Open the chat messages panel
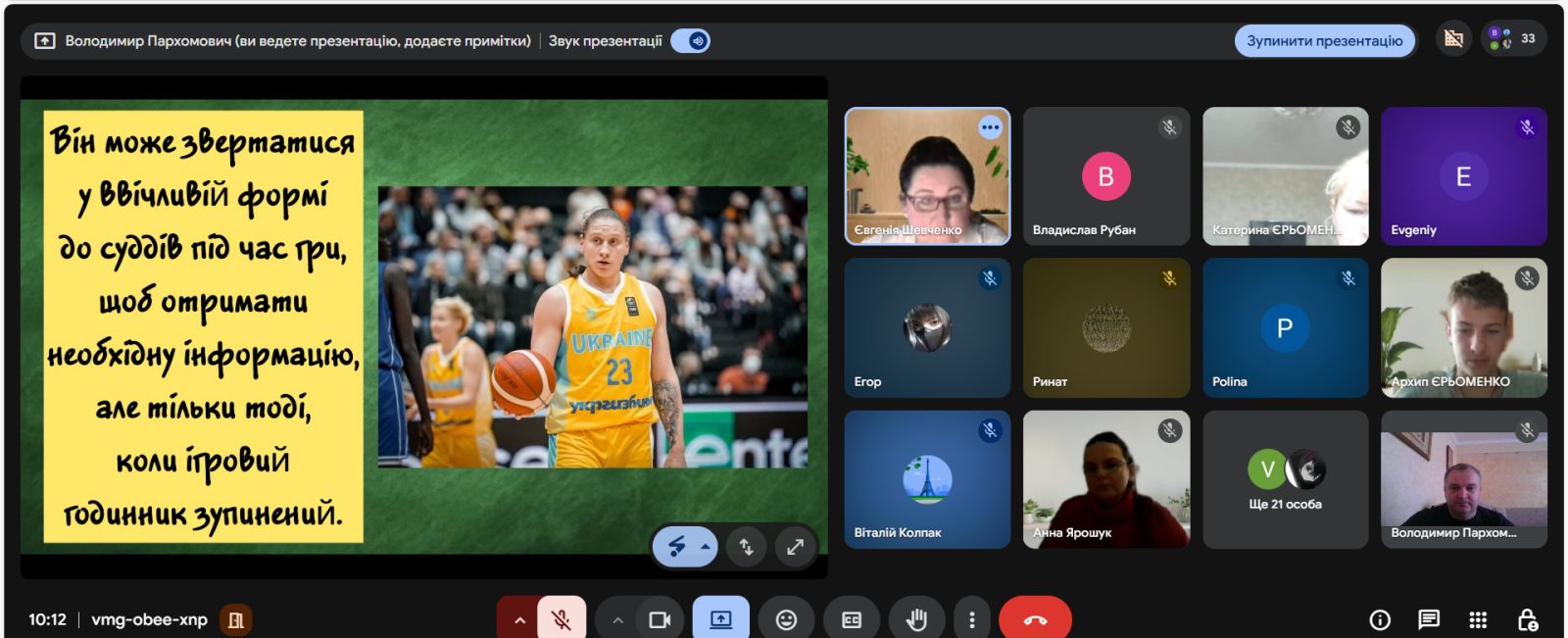 [x=1429, y=619]
